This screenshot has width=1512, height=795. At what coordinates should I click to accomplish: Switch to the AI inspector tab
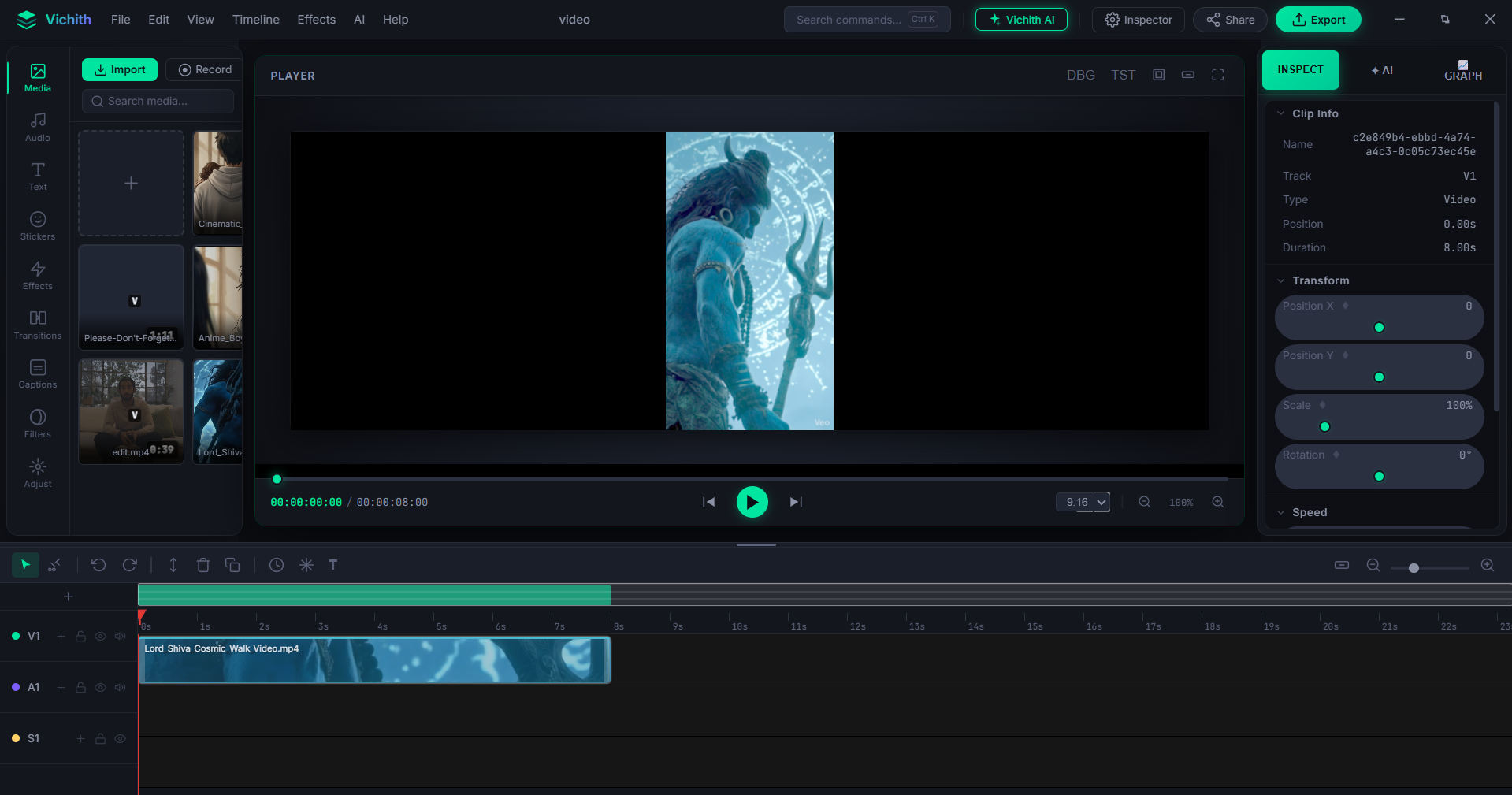tap(1382, 70)
